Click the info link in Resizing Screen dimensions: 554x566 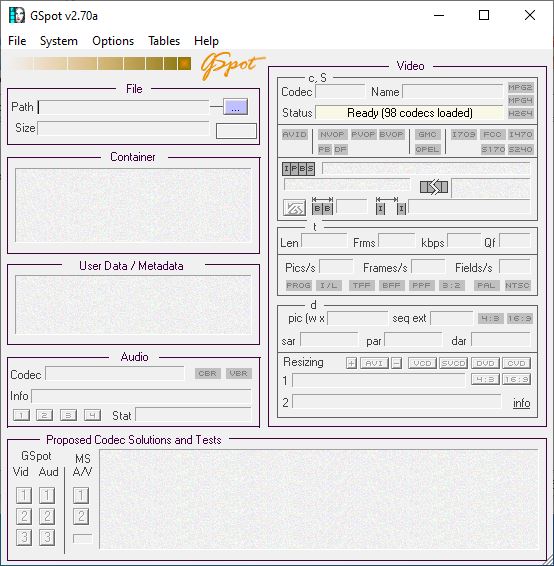coord(522,403)
